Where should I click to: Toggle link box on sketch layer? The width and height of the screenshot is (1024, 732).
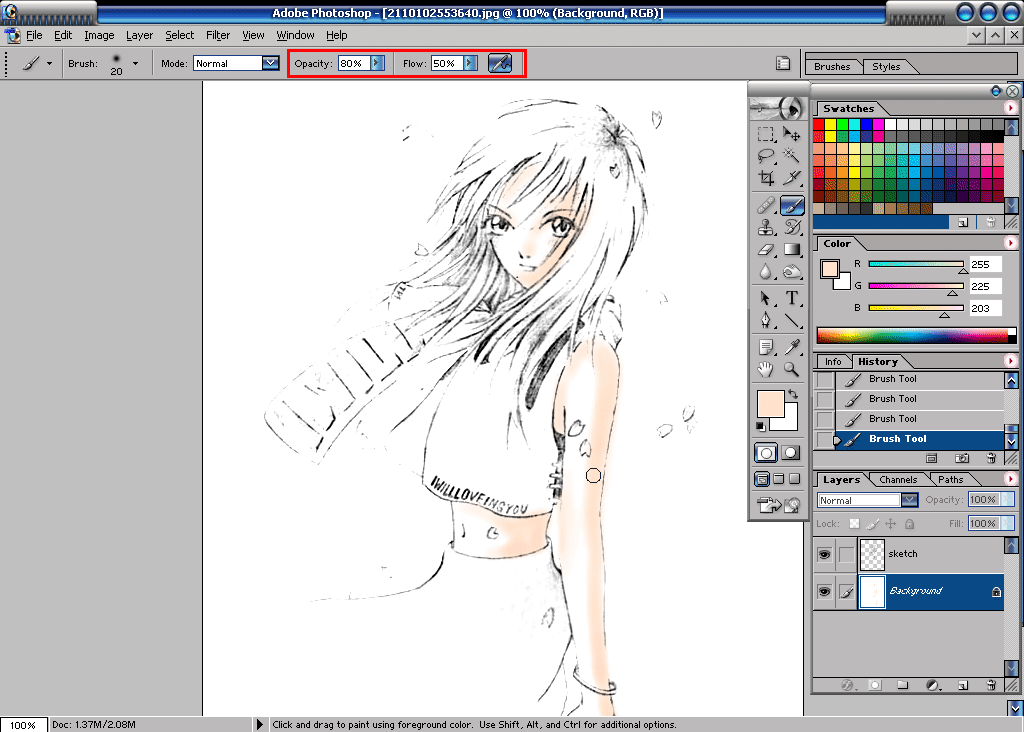tap(846, 554)
